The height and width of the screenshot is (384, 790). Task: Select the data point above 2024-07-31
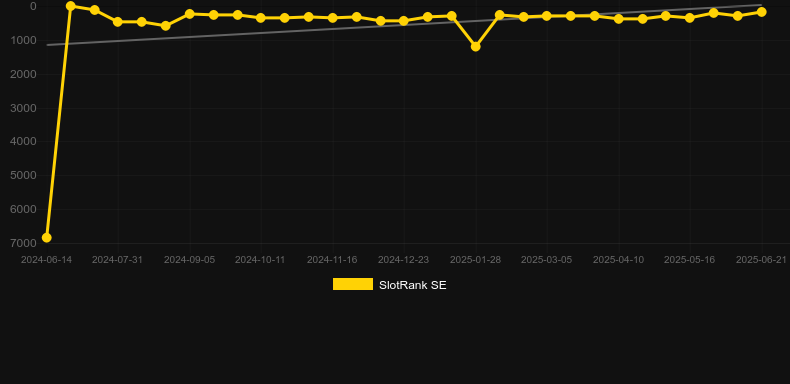click(x=117, y=22)
